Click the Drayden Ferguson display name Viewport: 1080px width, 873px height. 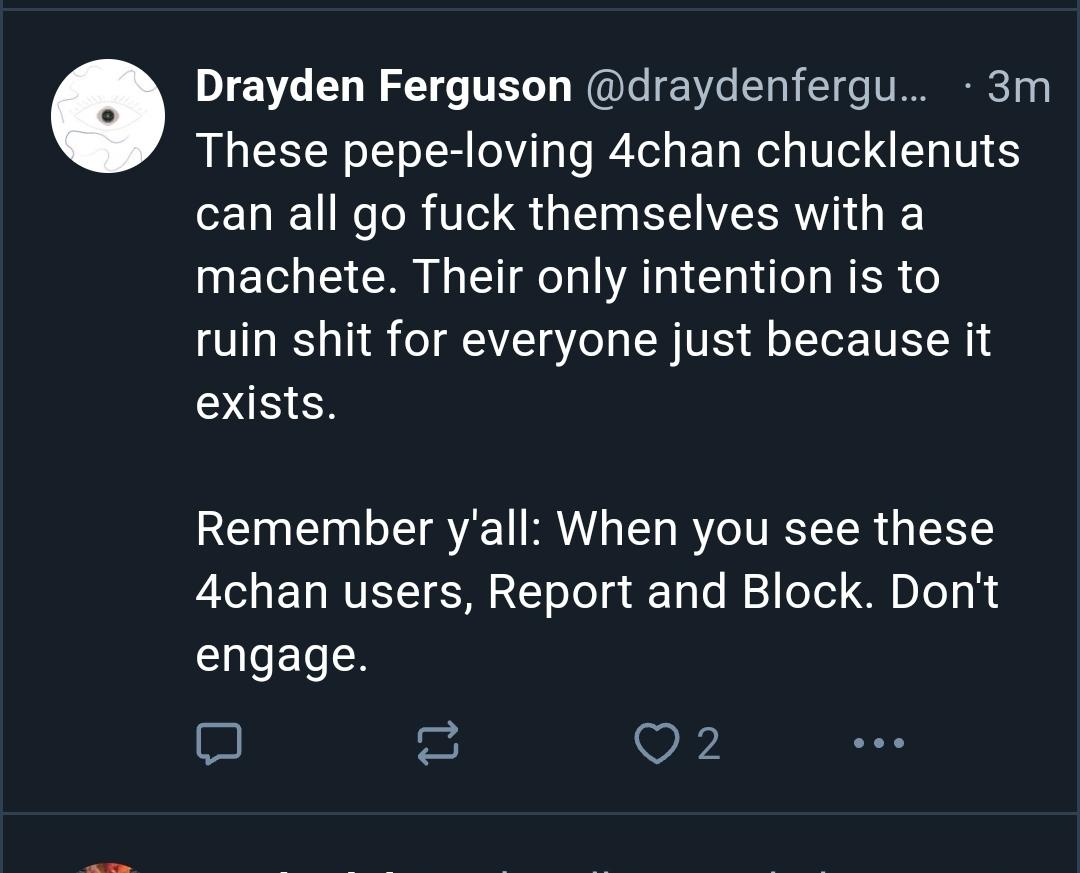tap(383, 88)
